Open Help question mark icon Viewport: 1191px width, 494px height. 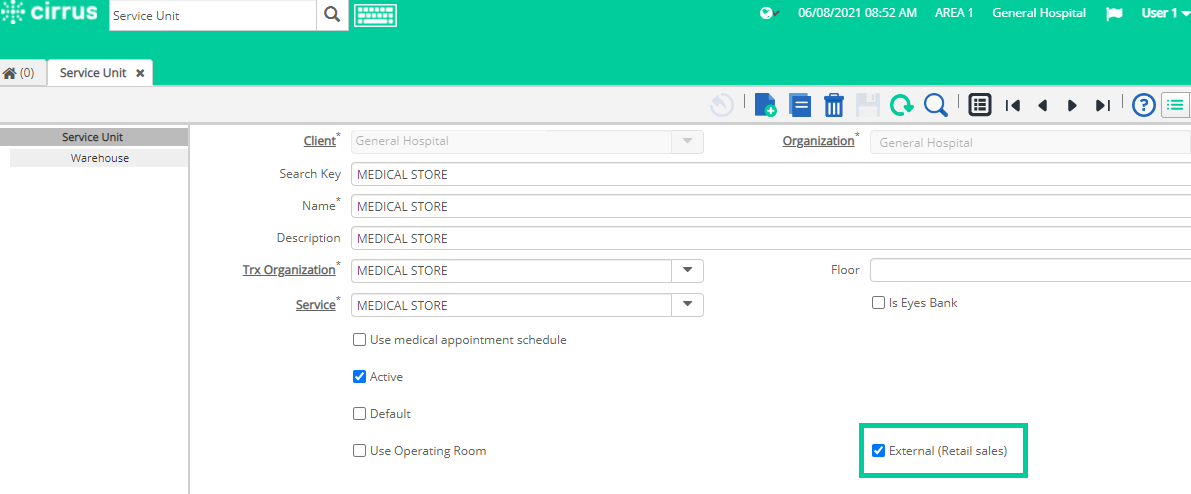click(1143, 105)
